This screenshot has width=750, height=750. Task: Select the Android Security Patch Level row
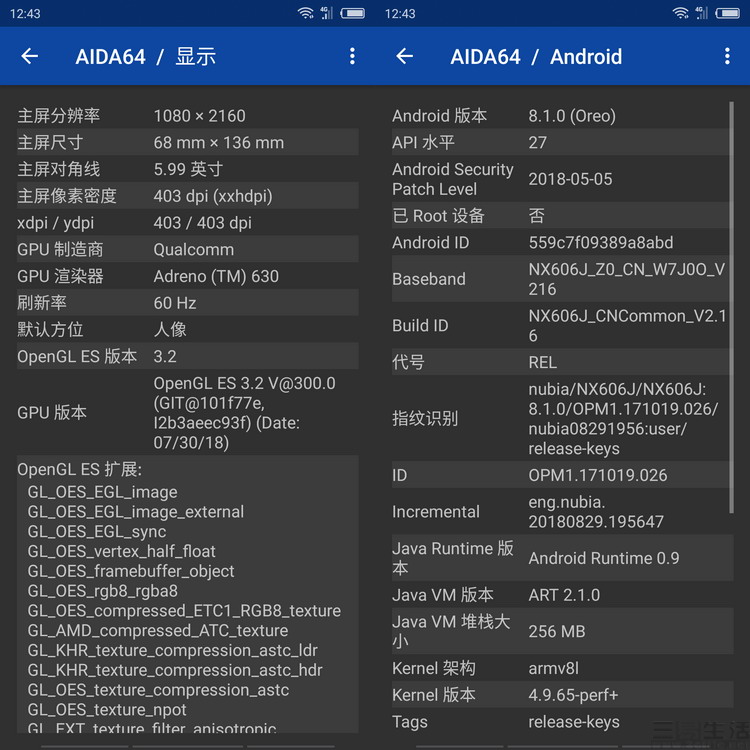[x=560, y=179]
